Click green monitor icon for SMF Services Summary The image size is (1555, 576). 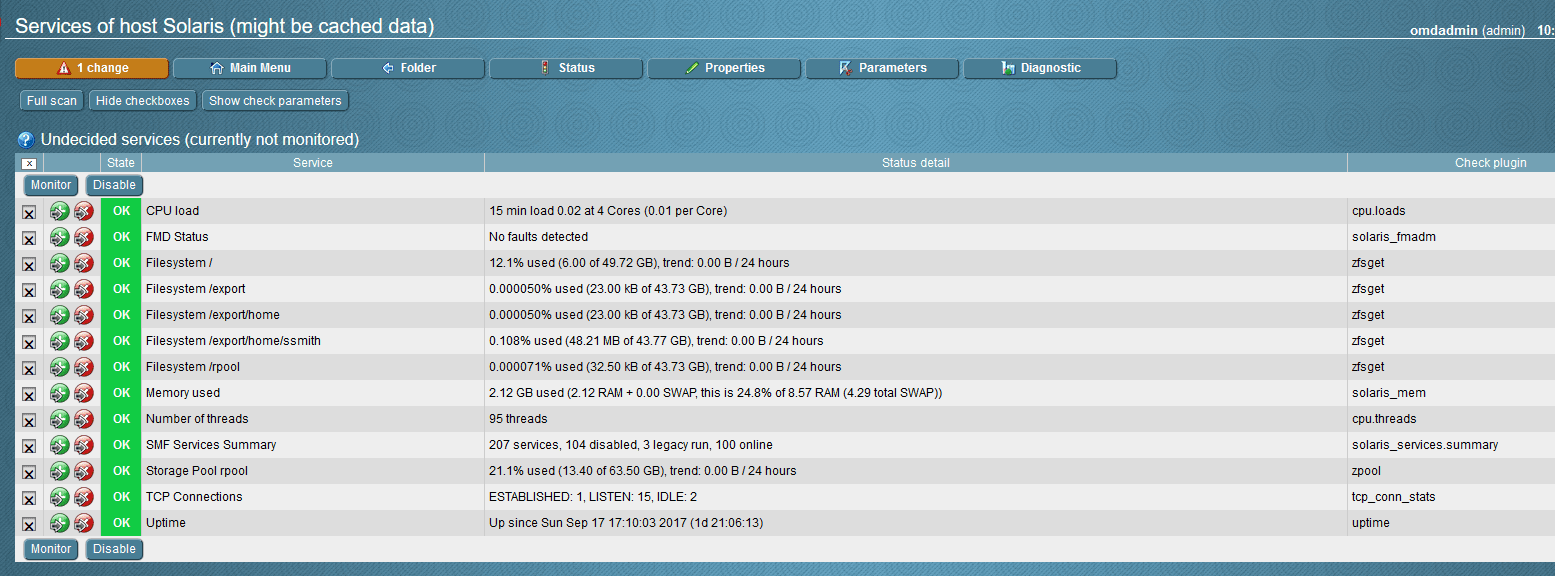[x=60, y=445]
